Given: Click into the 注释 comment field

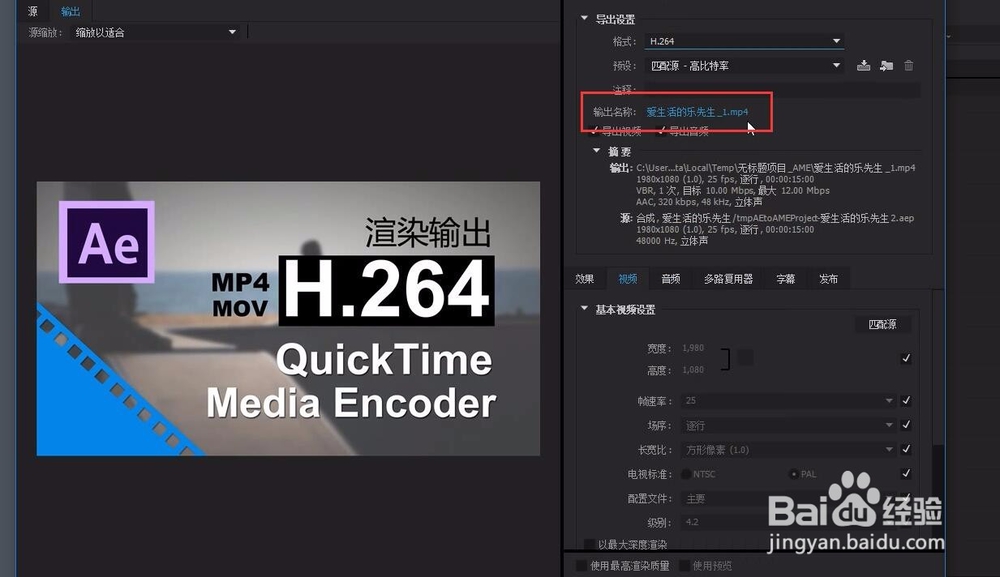Looking at the screenshot, I should point(782,89).
